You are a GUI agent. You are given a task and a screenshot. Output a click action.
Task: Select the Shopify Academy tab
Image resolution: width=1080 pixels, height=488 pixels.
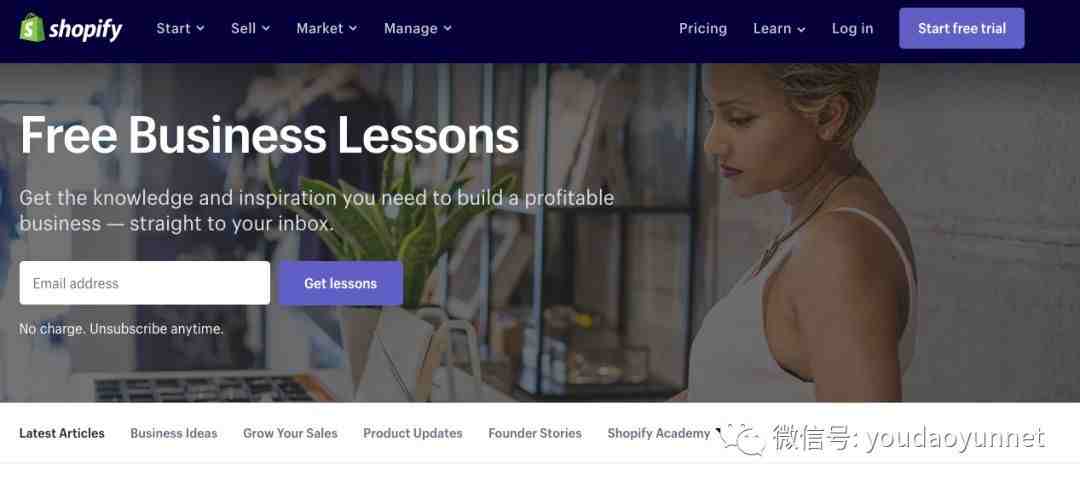point(658,433)
